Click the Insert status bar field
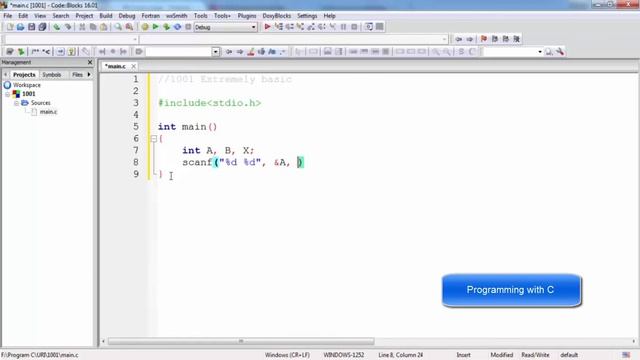640x360 pixels. 463,355
